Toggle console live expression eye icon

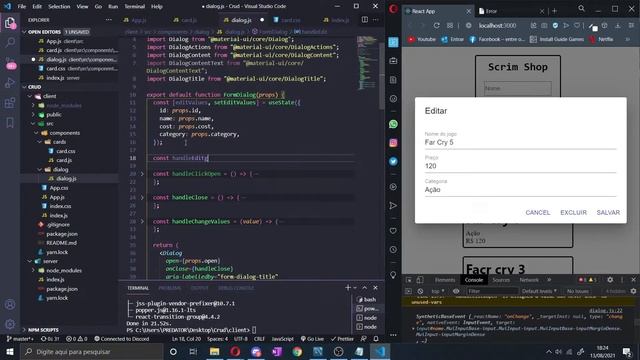point(456,291)
